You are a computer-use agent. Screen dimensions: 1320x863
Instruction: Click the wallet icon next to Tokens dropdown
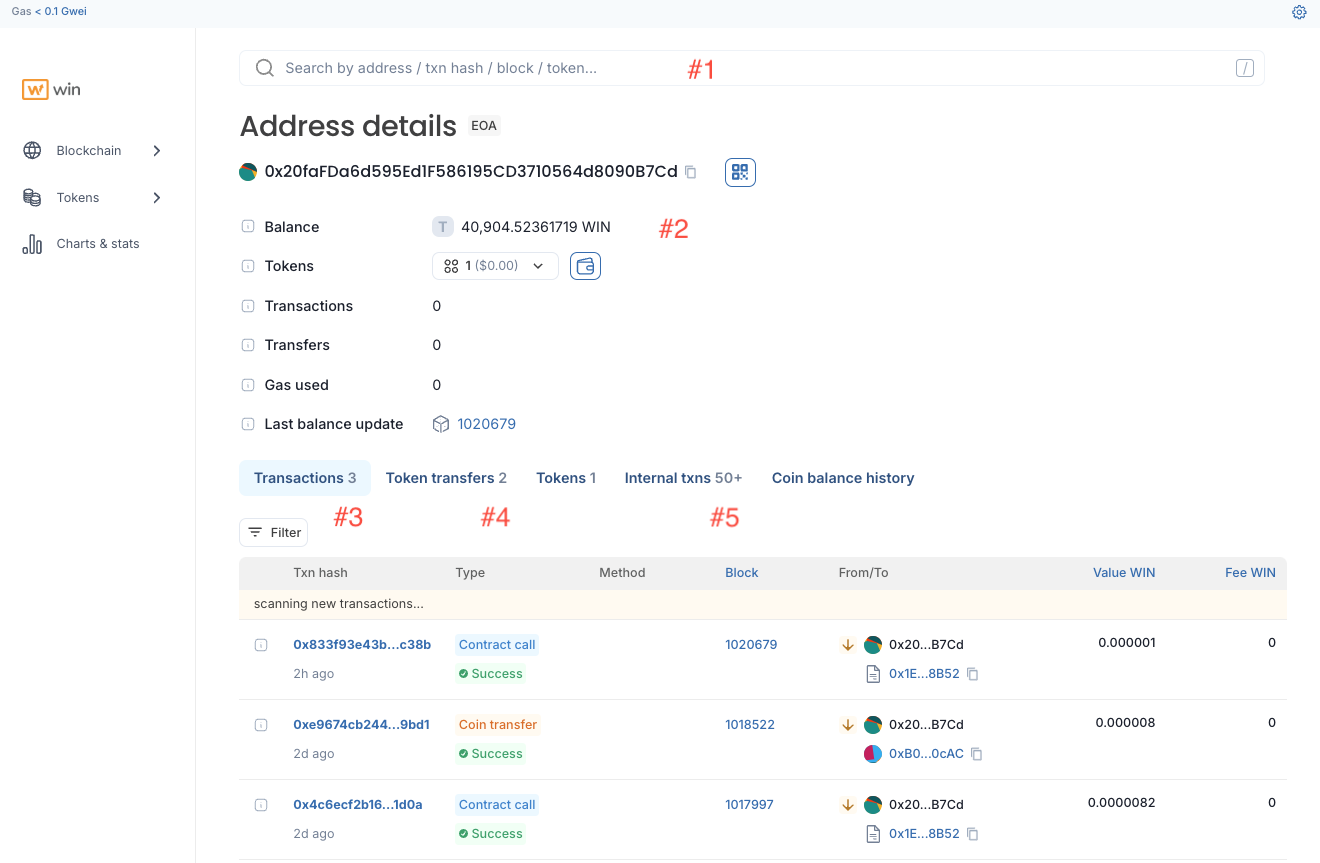point(585,266)
